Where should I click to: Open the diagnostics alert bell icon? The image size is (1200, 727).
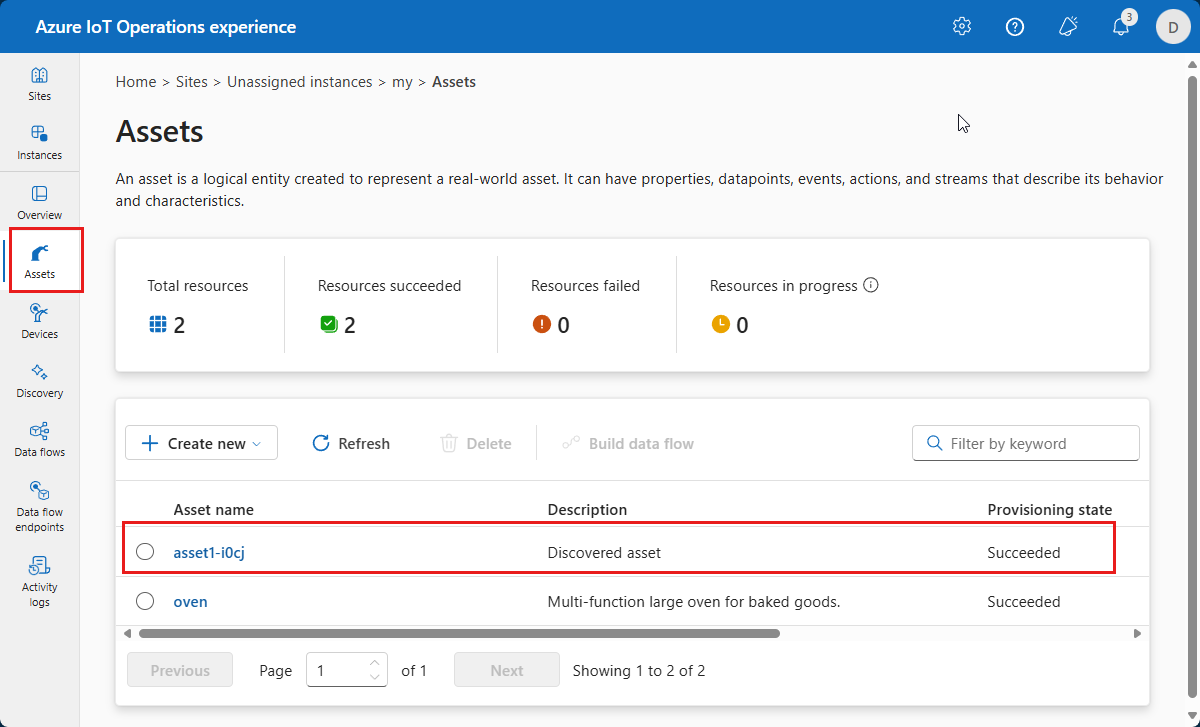pos(1068,27)
